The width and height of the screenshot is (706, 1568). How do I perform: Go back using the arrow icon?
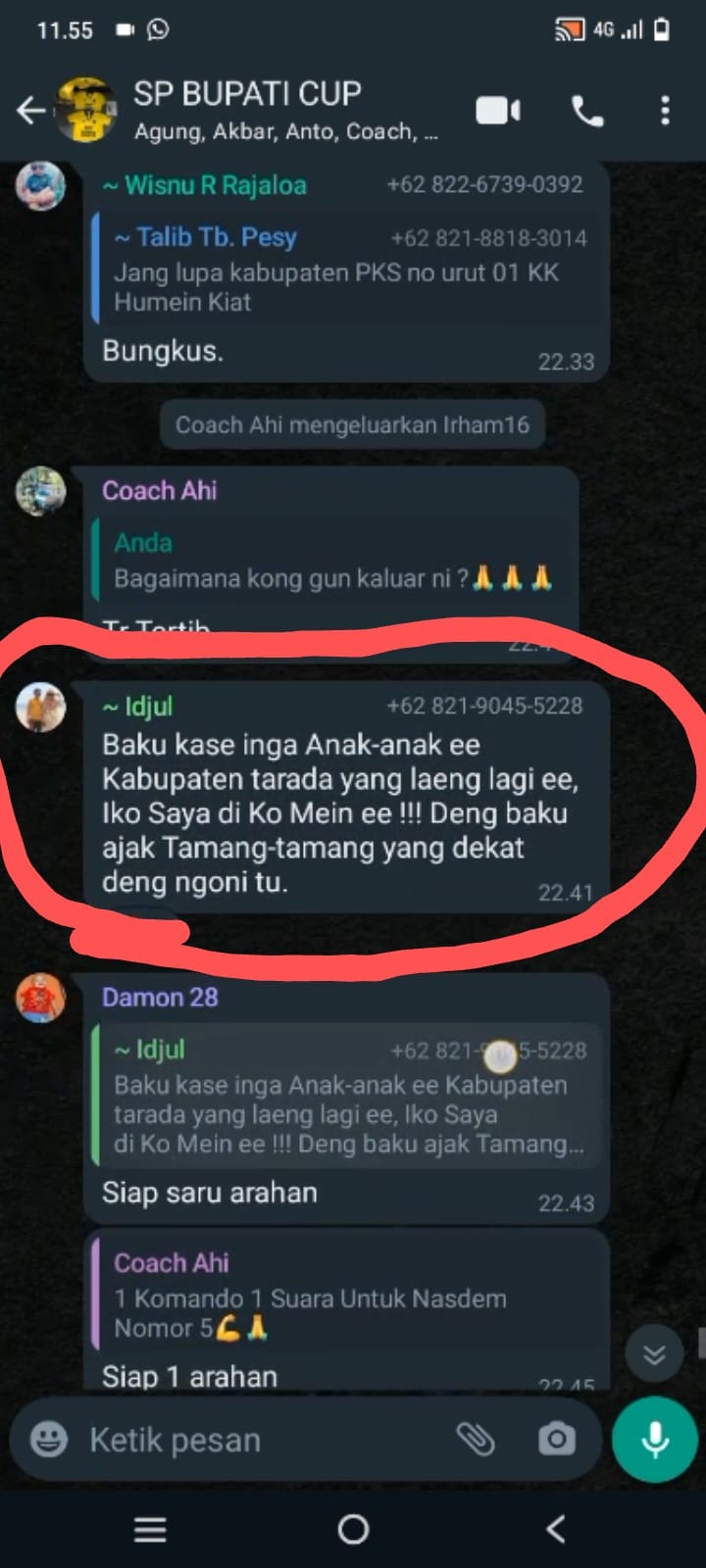pyautogui.click(x=30, y=111)
